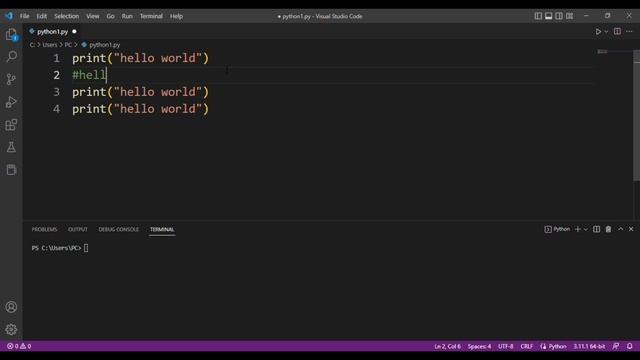Expand run options dropdown arrow
Image resolution: width=640 pixels, height=360 pixels.
[x=606, y=31]
